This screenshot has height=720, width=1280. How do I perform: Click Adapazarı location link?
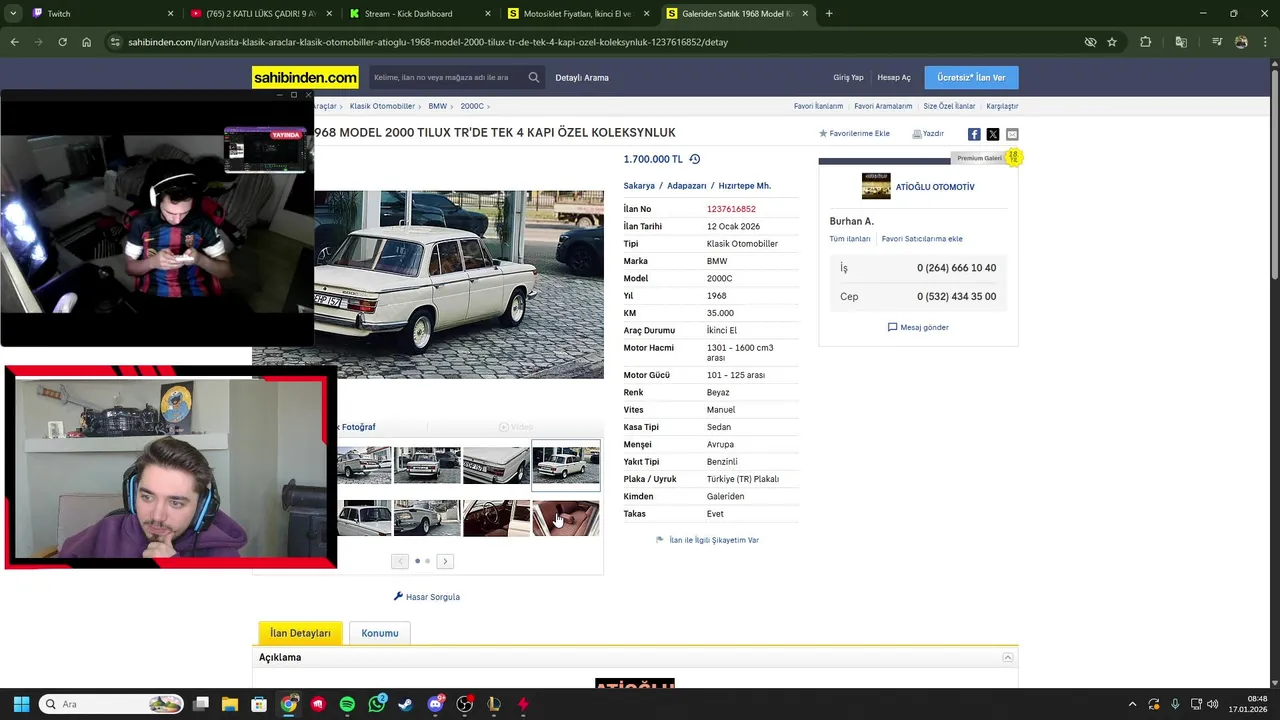(687, 186)
